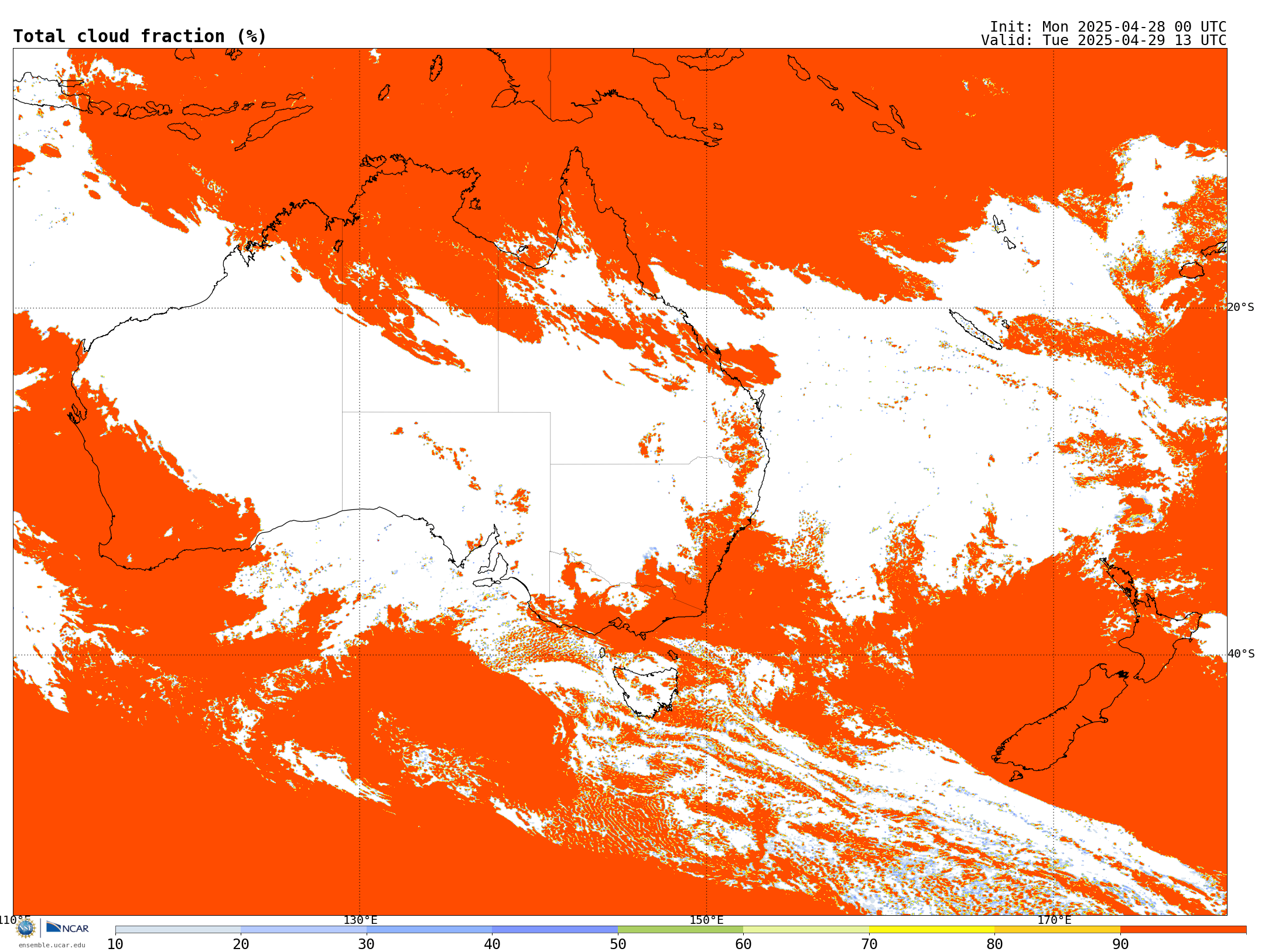Viewport: 1265px width, 952px height.
Task: Click the colorbar label '40'
Action: pyautogui.click(x=492, y=944)
